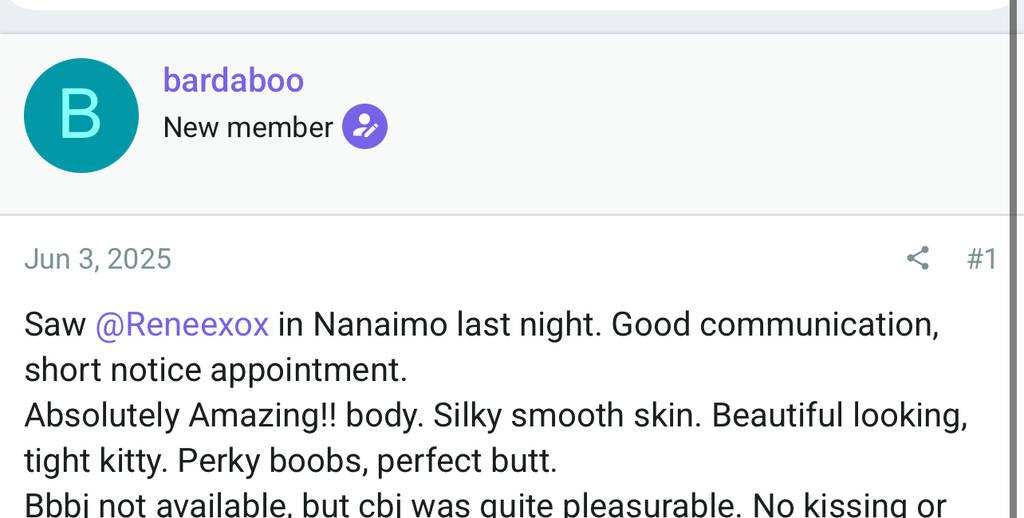The width and height of the screenshot is (1024, 518).
Task: Click the New member title text
Action: tap(247, 128)
